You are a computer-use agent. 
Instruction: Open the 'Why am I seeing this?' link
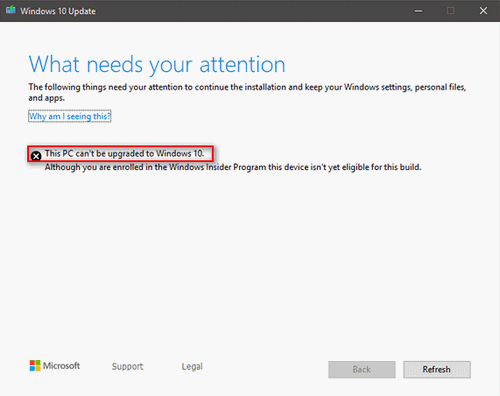click(70, 116)
